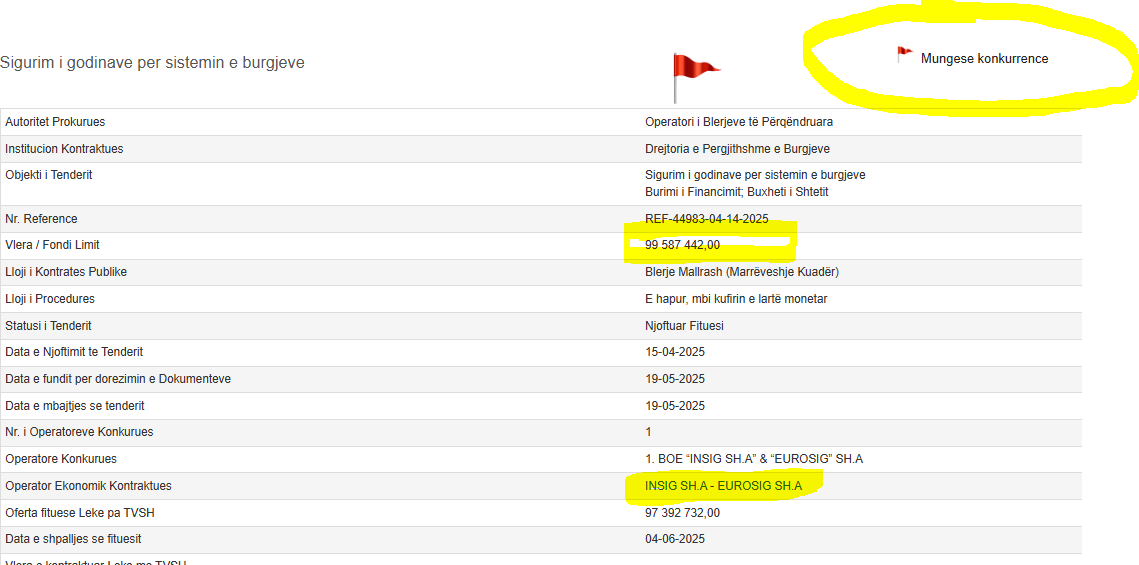Click the highlighted limit fund value 99 587 442,00
The height and width of the screenshot is (565, 1139).
tap(682, 245)
